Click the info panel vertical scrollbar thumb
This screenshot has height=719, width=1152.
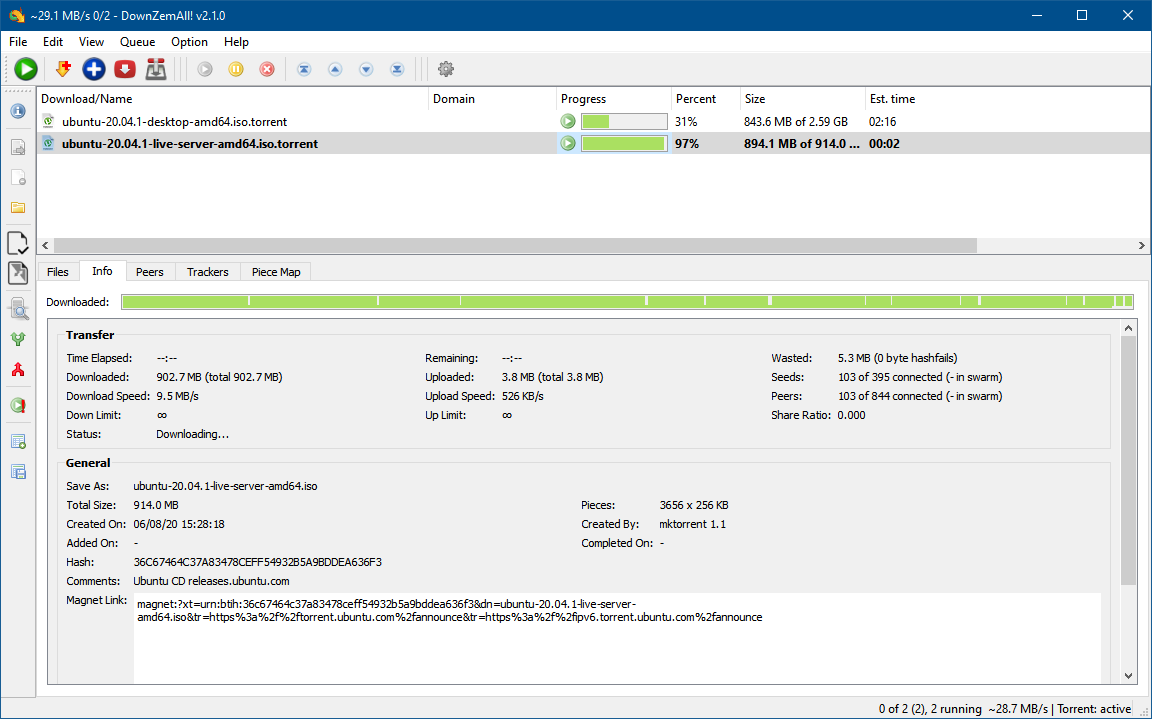[1128, 460]
